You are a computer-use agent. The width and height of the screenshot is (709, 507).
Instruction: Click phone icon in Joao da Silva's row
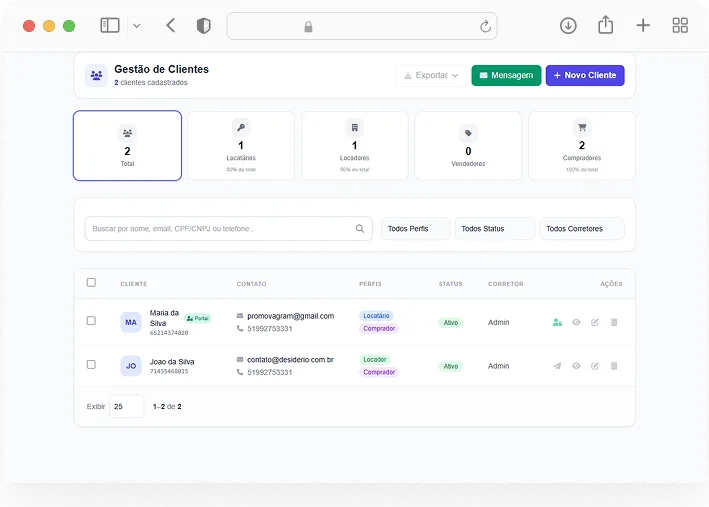240,372
